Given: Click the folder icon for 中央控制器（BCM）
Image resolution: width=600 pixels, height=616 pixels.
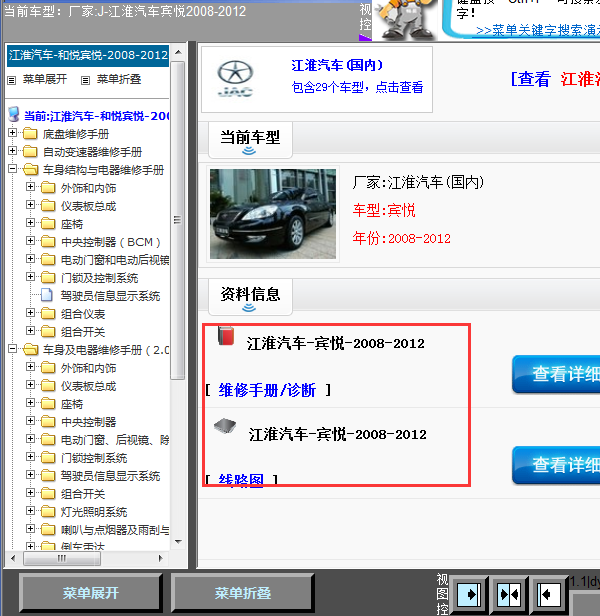Looking at the screenshot, I should coord(48,241).
